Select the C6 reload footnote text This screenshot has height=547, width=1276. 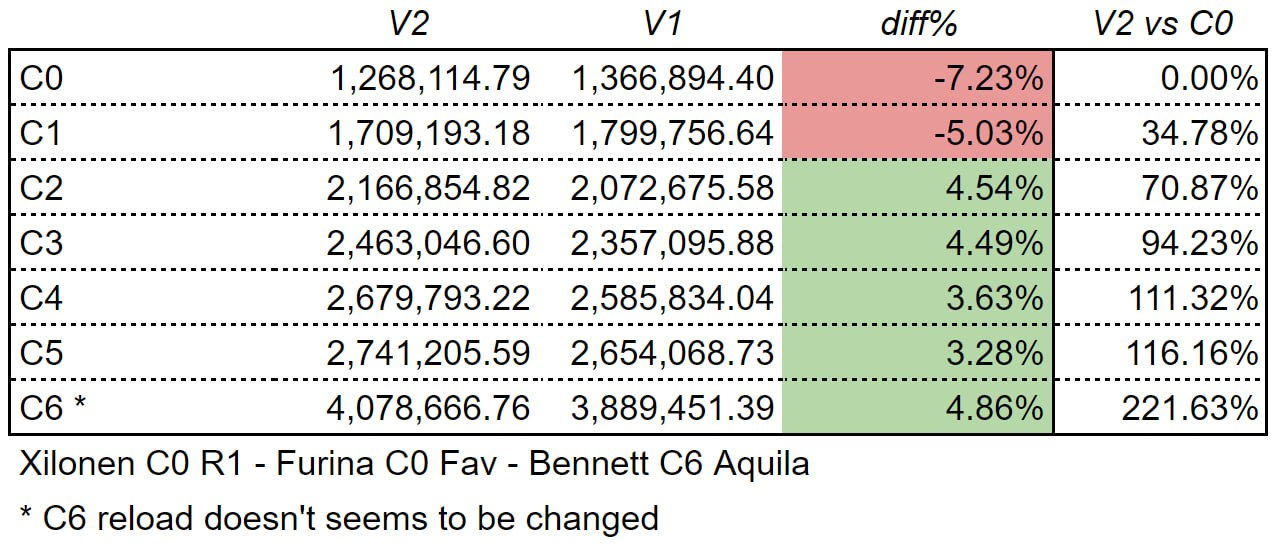click(x=338, y=517)
